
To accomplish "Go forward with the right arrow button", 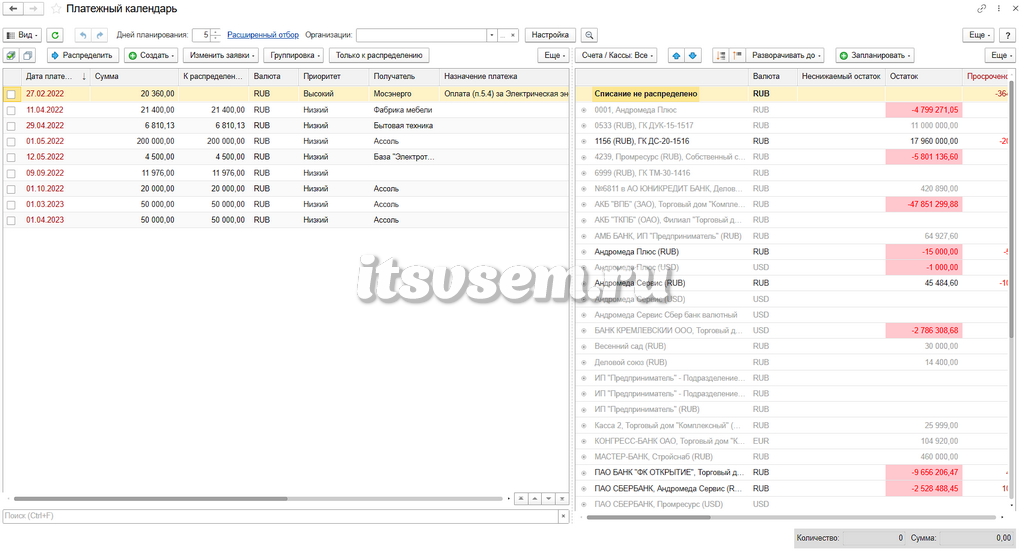I will [x=34, y=9].
